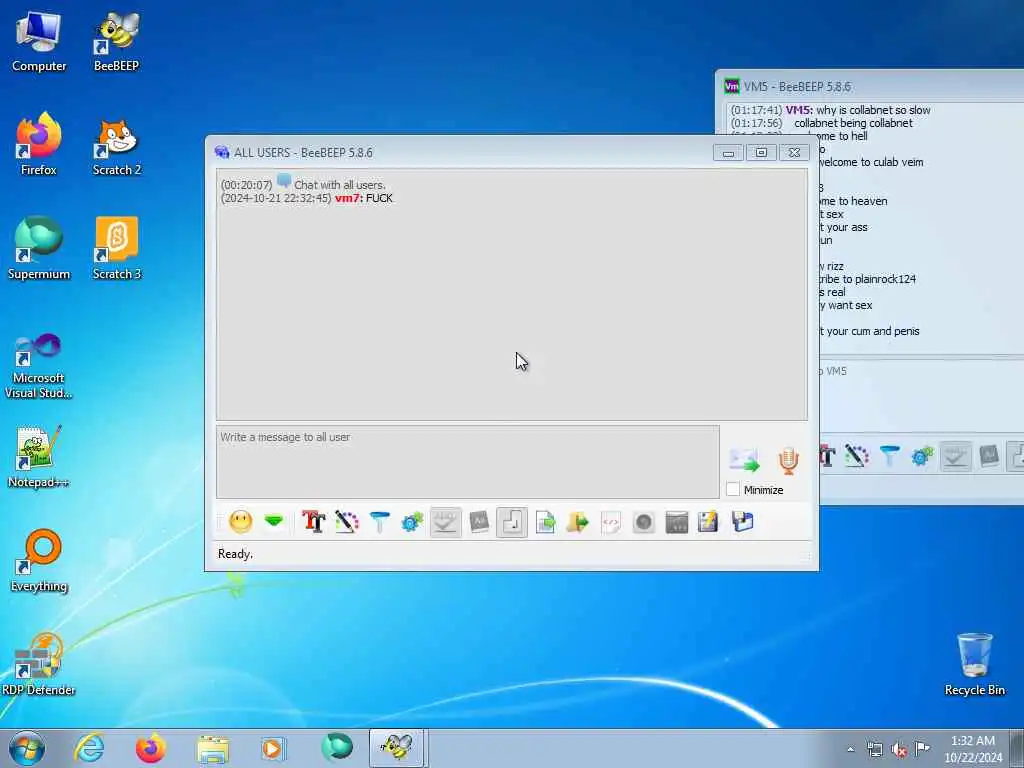Image resolution: width=1024 pixels, height=768 pixels.
Task: Select the Supermium desktop shortcut
Action: (x=39, y=249)
